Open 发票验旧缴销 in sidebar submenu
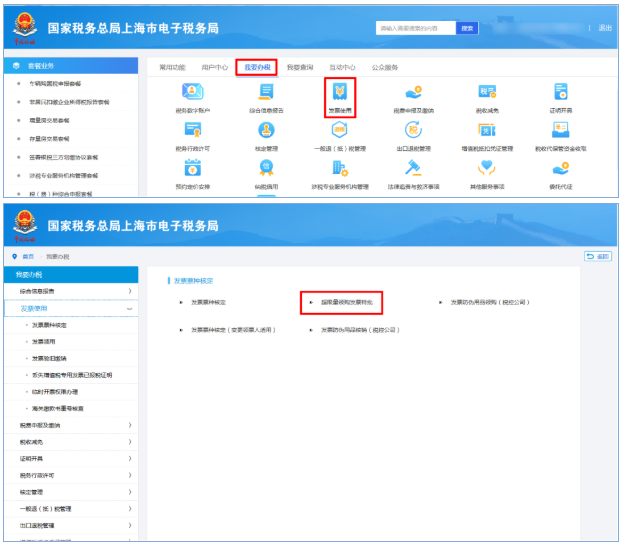Image resolution: width=623 pixels, height=546 pixels. coord(49,358)
